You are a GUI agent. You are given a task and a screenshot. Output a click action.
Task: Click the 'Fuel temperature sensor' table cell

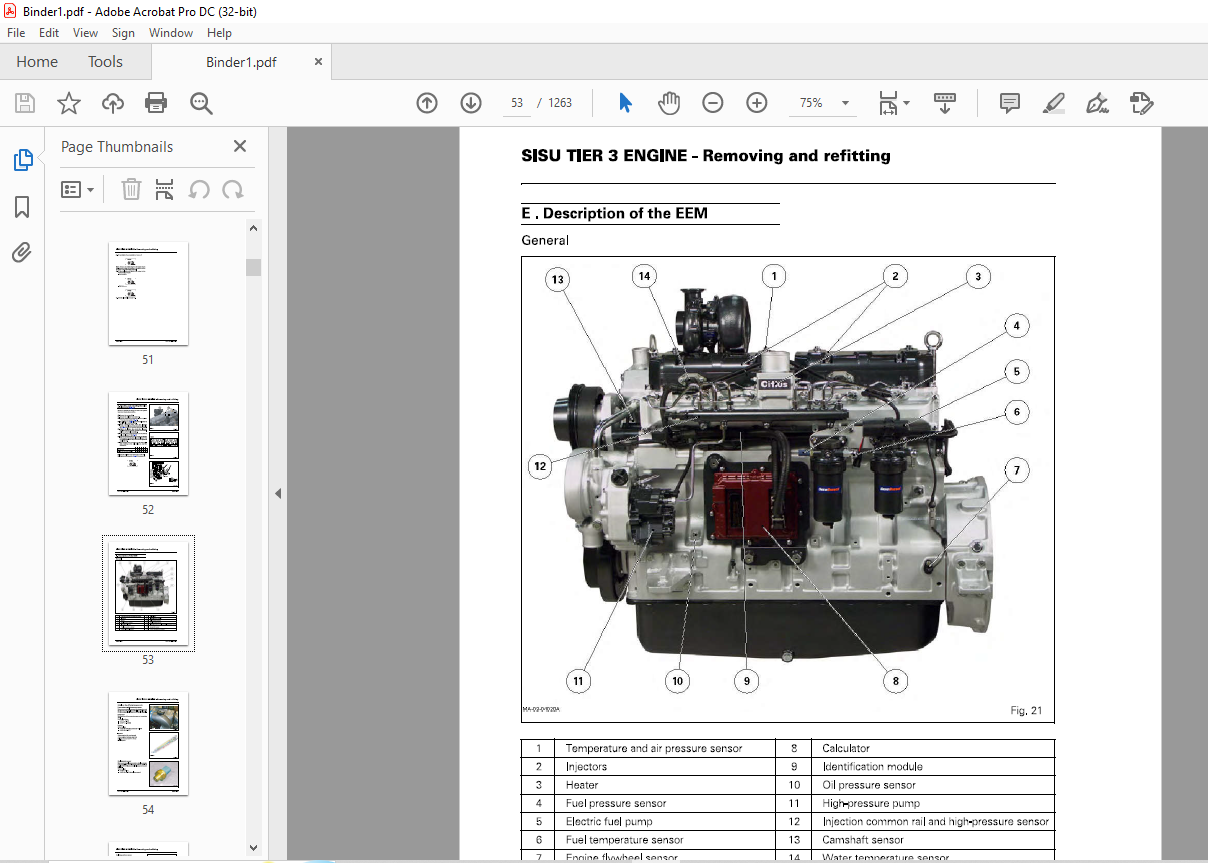(625, 840)
